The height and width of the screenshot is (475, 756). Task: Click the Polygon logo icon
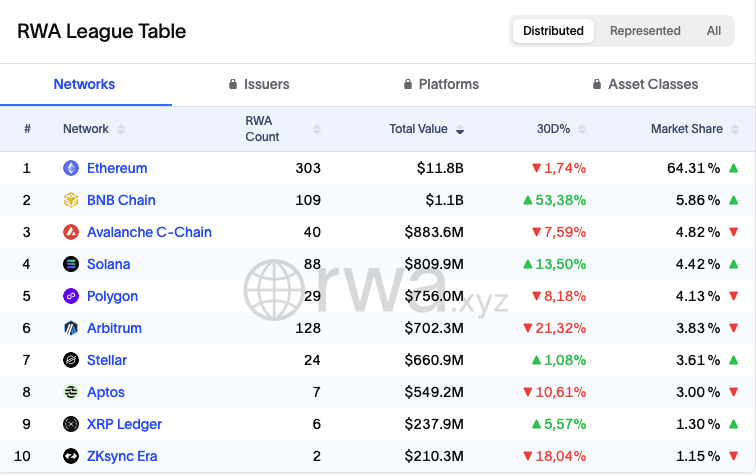[x=71, y=296]
